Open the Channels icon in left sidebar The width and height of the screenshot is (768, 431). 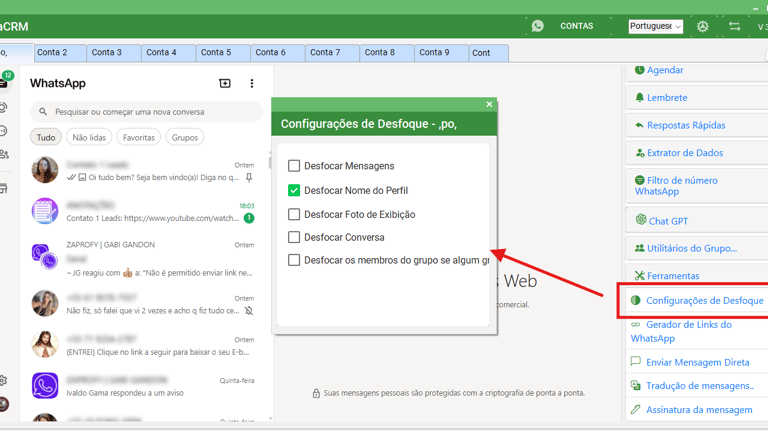[3, 131]
